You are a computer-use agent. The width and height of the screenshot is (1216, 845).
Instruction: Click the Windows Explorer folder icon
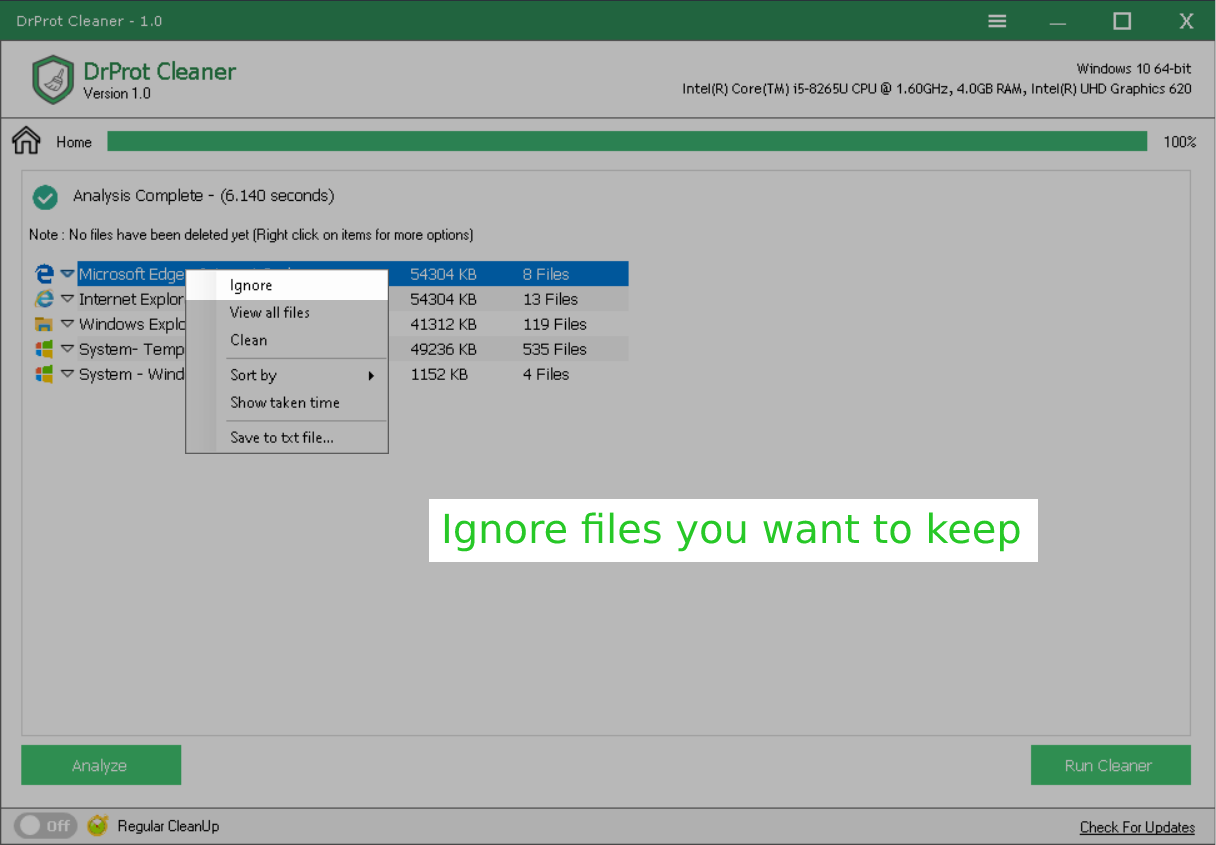coord(44,324)
